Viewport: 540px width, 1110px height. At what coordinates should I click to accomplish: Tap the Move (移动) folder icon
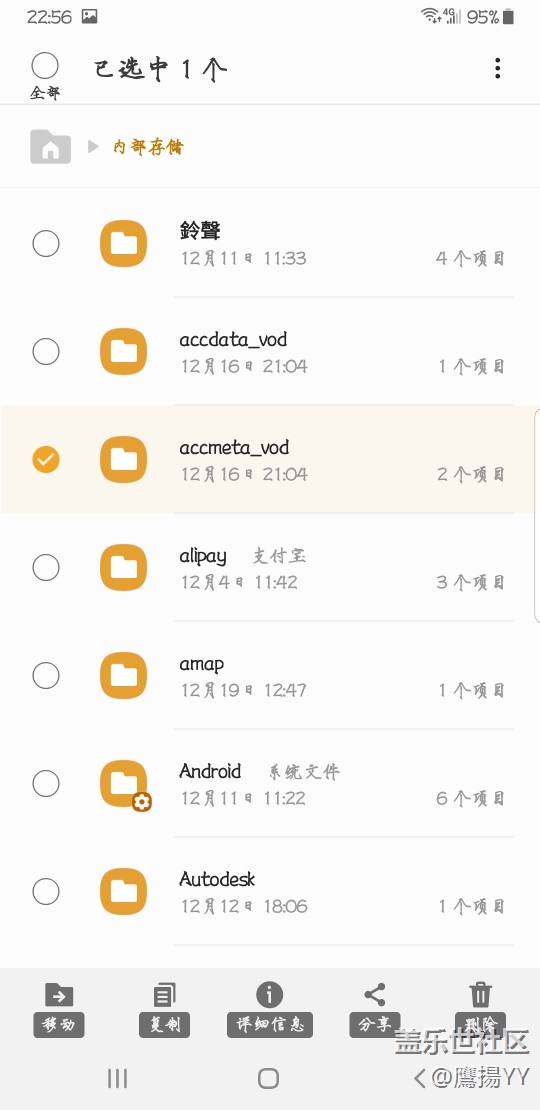(x=59, y=995)
